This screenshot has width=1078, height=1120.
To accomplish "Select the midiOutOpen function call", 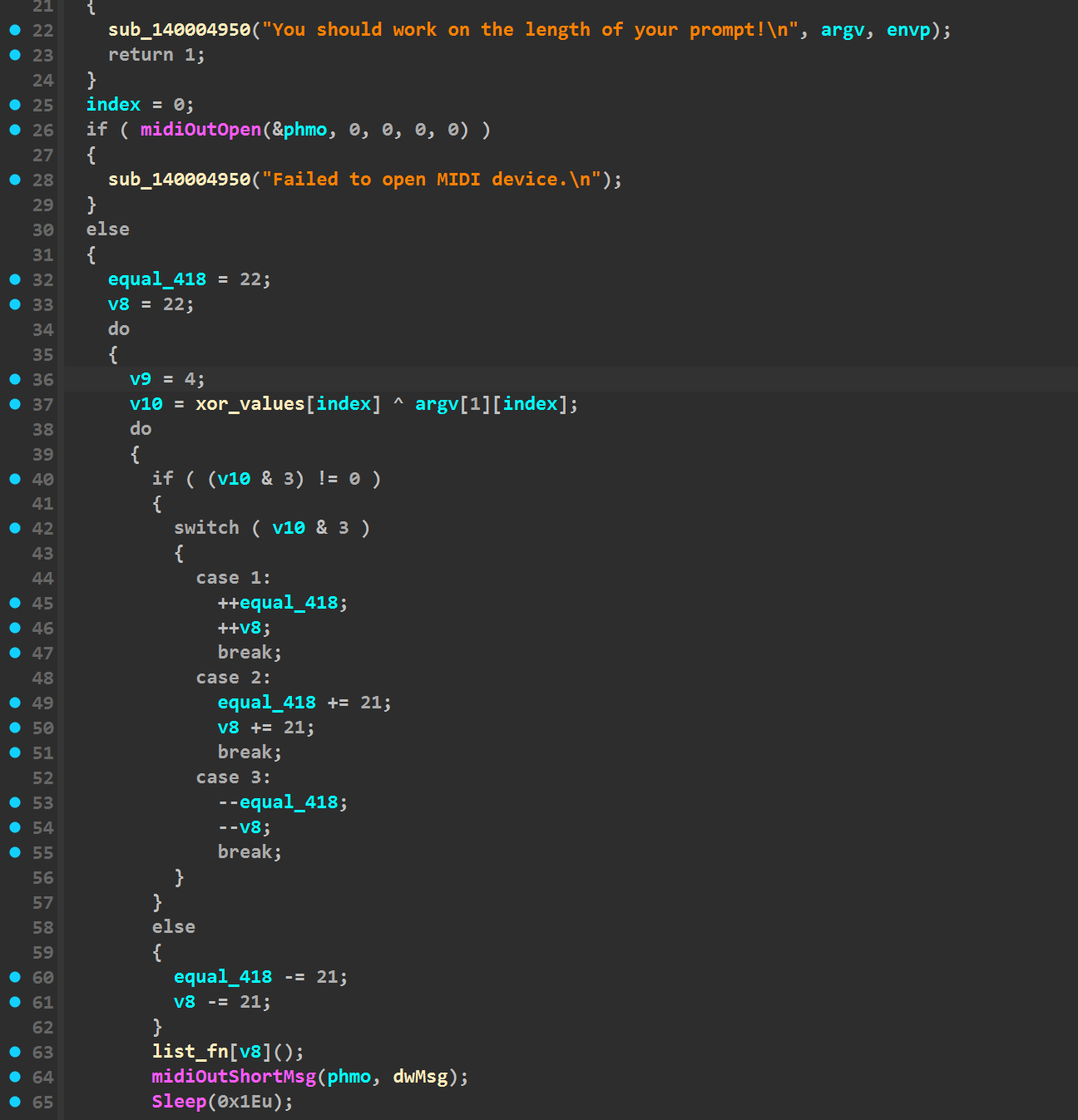I will [x=200, y=130].
